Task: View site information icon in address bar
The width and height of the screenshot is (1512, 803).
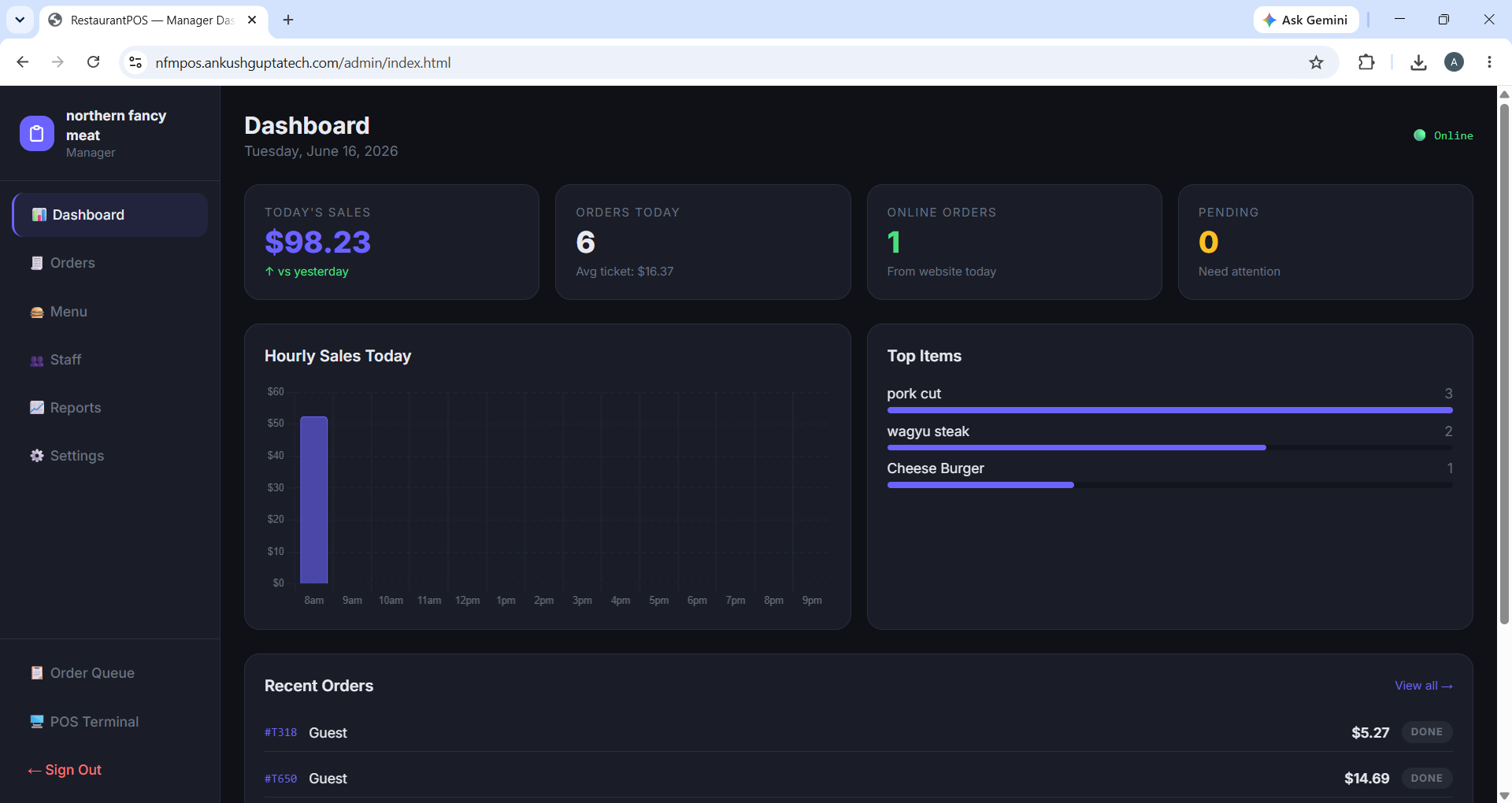Action: click(x=135, y=62)
